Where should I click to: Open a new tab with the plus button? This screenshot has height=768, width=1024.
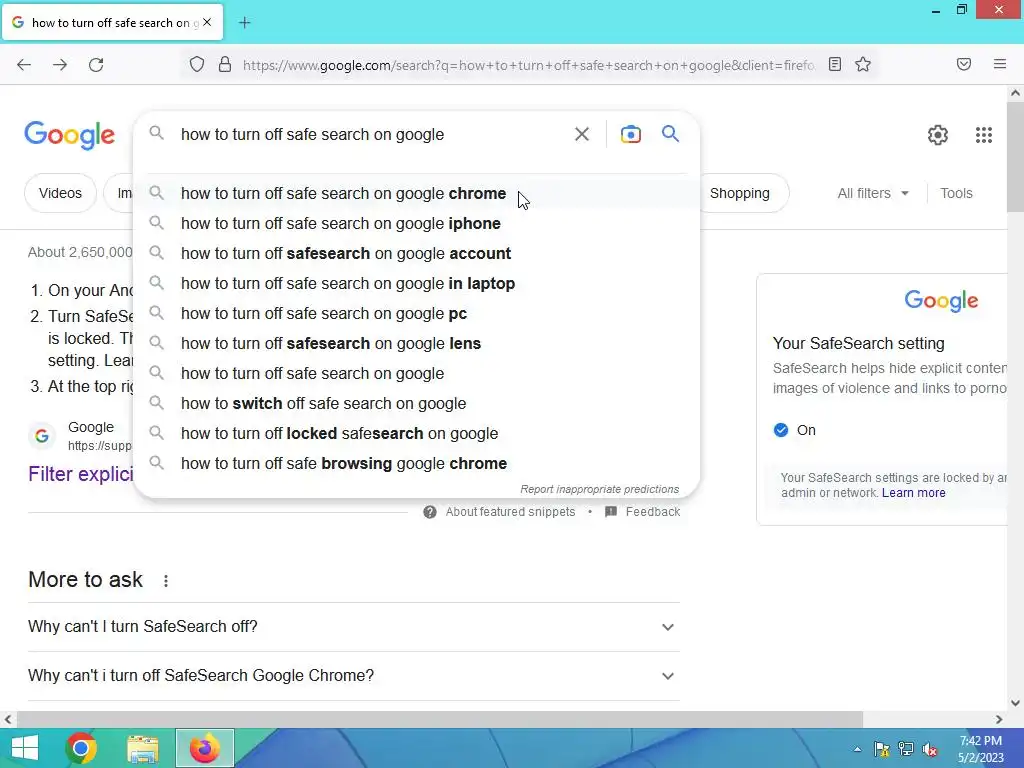coord(245,23)
